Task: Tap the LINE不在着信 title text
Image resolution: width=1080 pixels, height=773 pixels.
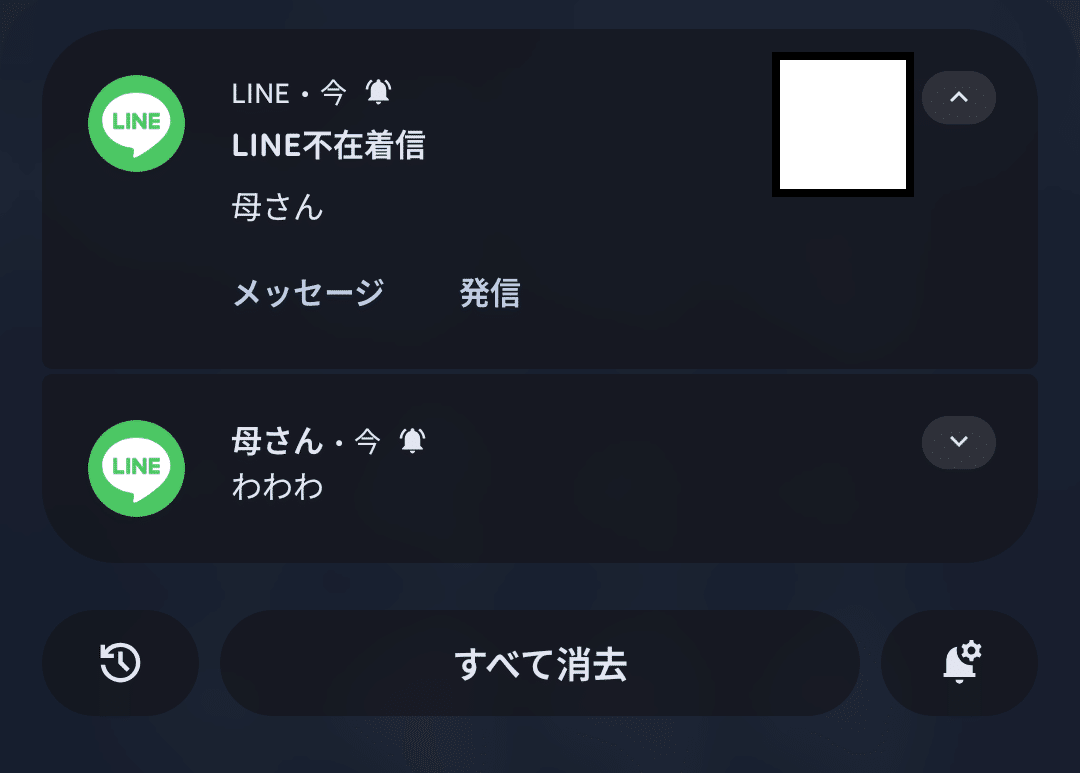Action: (329, 146)
